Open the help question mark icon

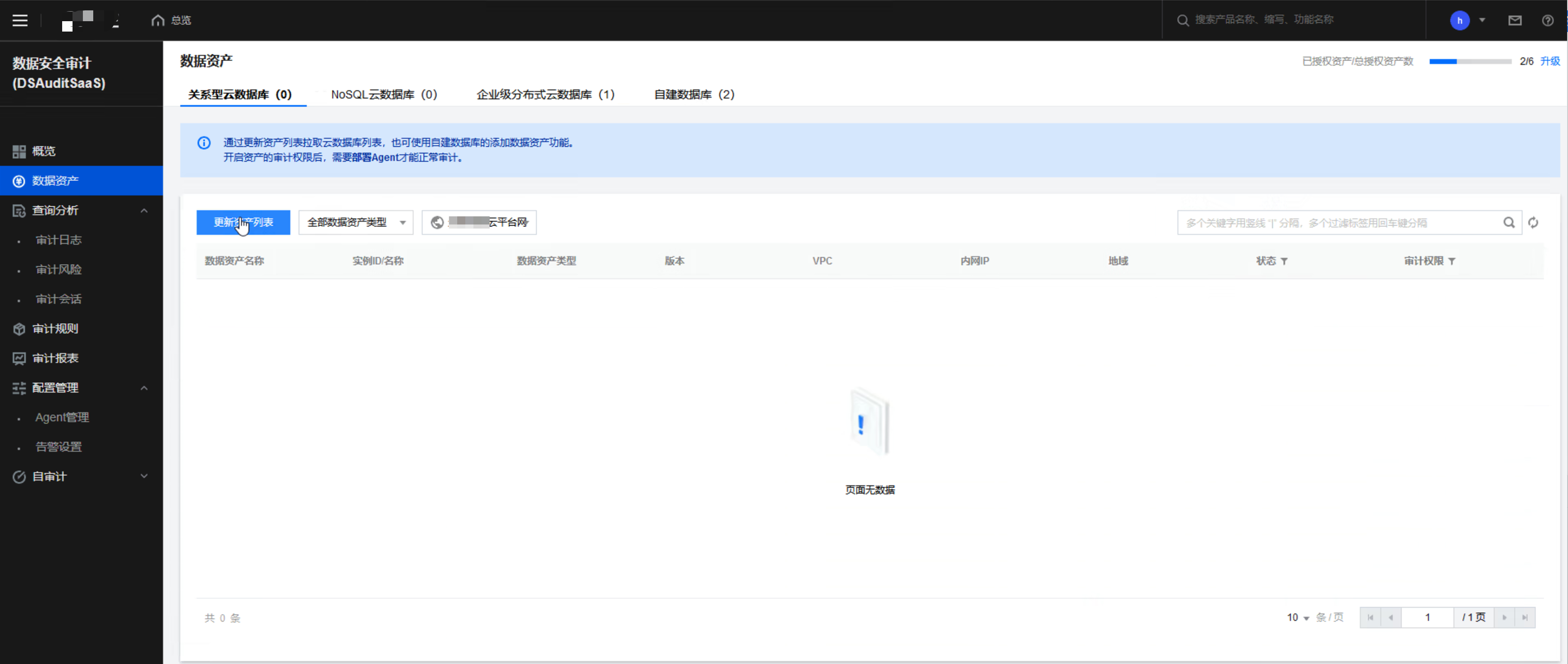click(x=1547, y=20)
